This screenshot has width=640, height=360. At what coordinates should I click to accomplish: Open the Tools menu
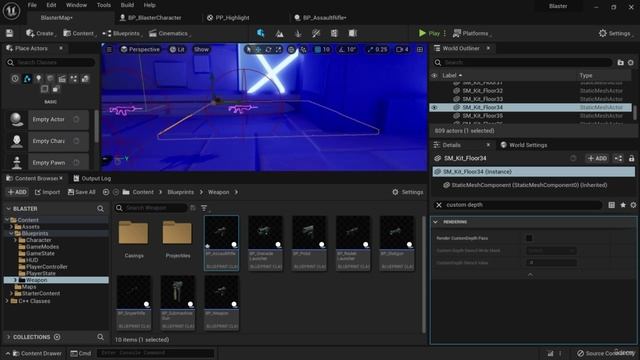point(104,5)
